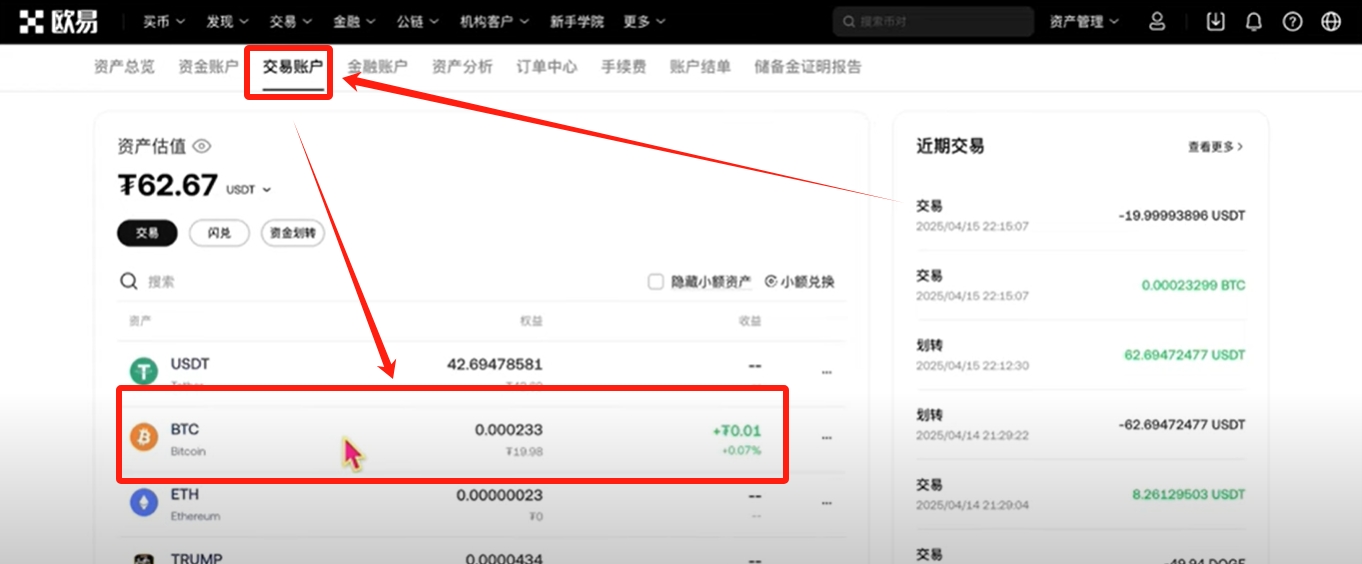Click the BTC Bitcoin coin icon
1362x564 pixels.
coord(144,437)
